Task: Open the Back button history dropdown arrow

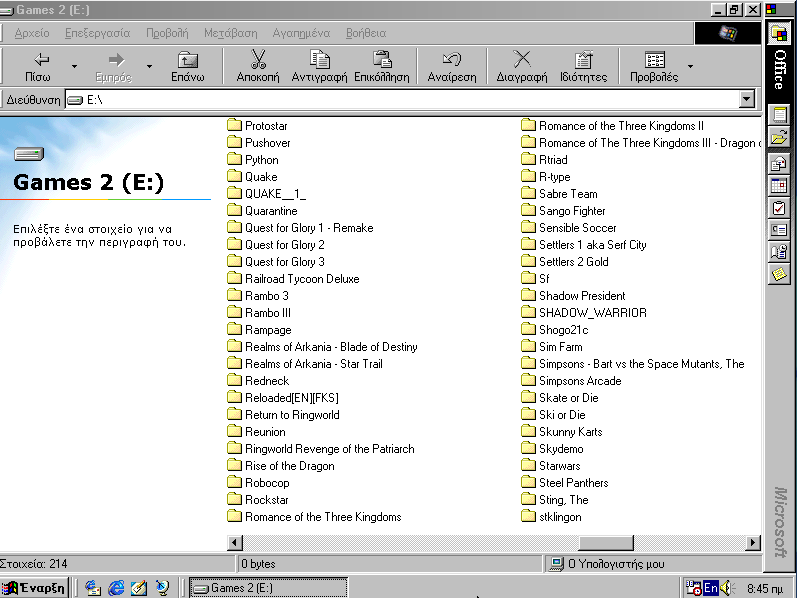Action: [74, 67]
